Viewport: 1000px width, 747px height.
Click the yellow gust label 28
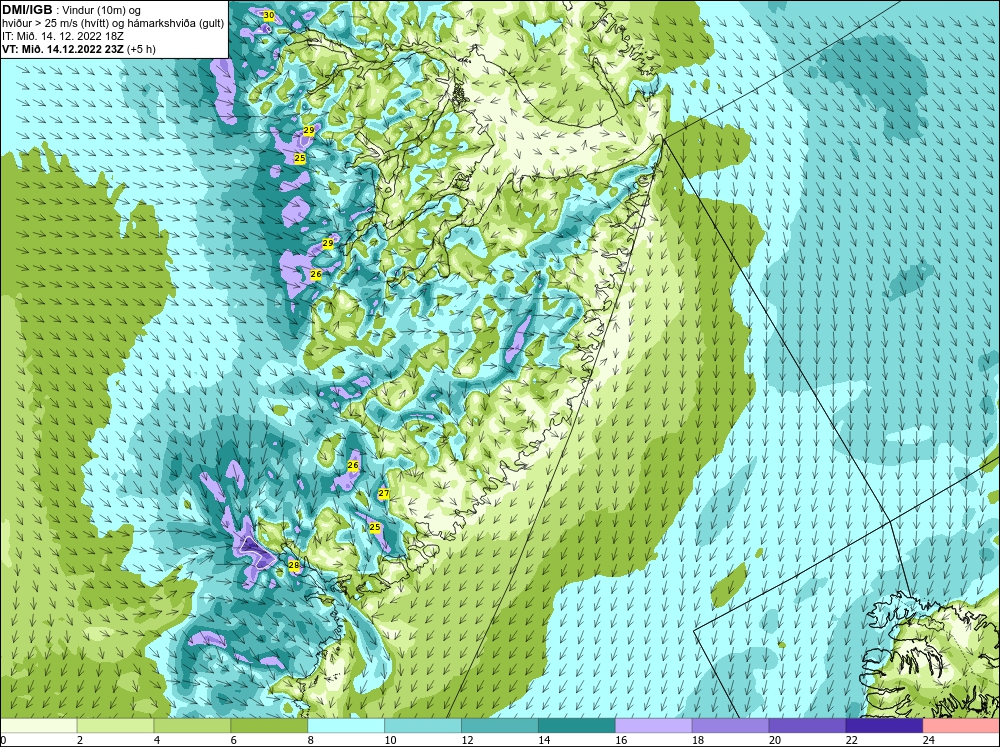click(294, 565)
